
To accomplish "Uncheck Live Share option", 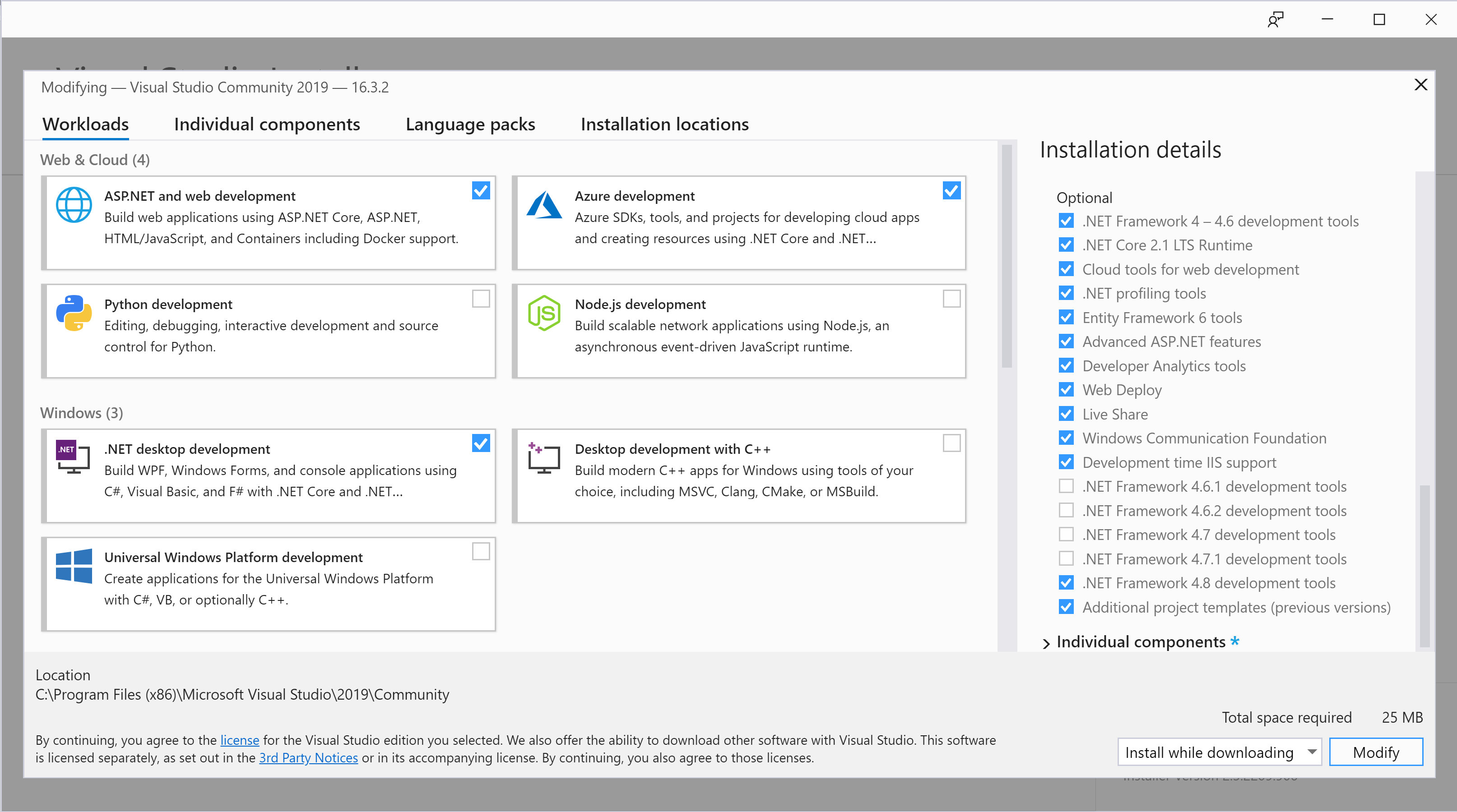I will [x=1066, y=414].
